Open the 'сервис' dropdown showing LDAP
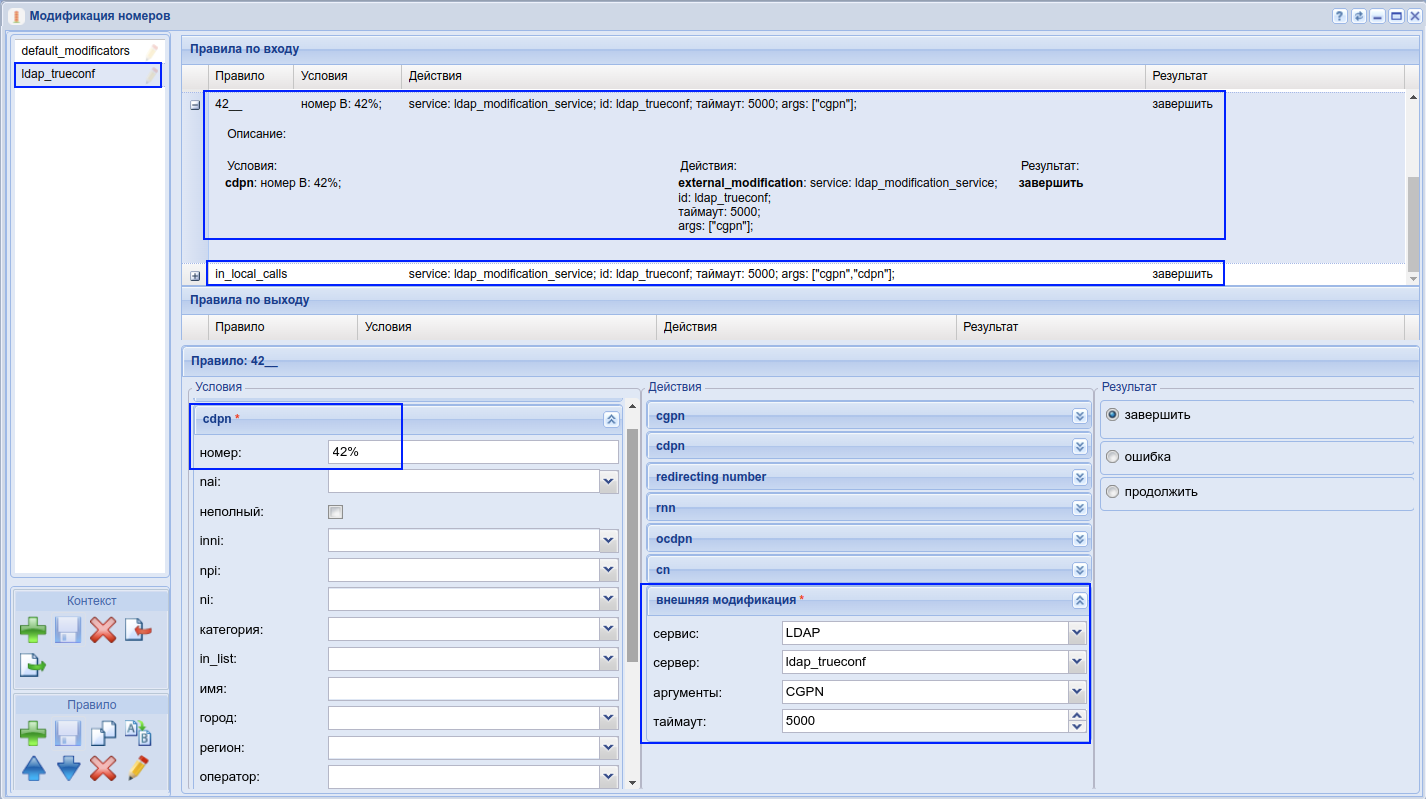The height and width of the screenshot is (799, 1426). click(1076, 633)
